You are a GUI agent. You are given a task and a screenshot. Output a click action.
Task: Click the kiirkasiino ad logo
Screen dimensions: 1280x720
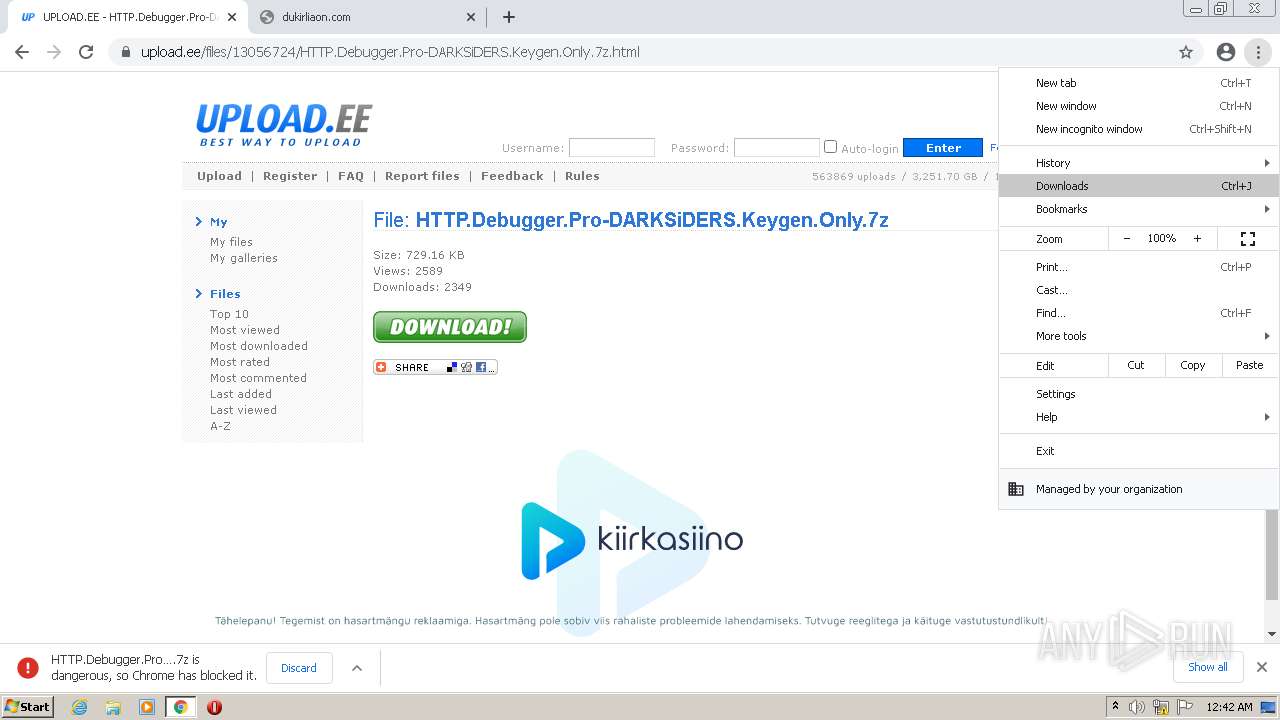coord(632,540)
